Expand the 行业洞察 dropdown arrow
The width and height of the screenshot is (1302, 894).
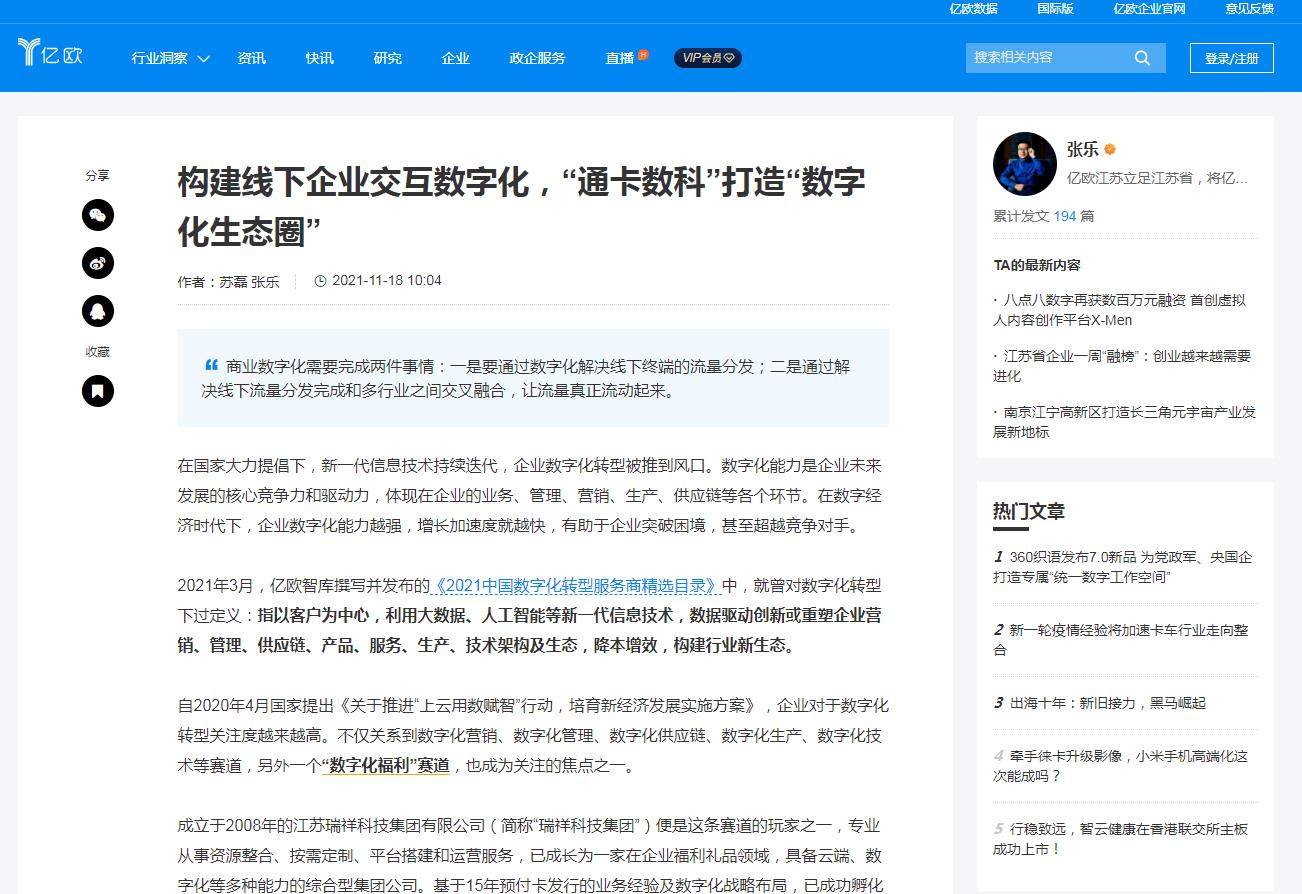(x=204, y=59)
